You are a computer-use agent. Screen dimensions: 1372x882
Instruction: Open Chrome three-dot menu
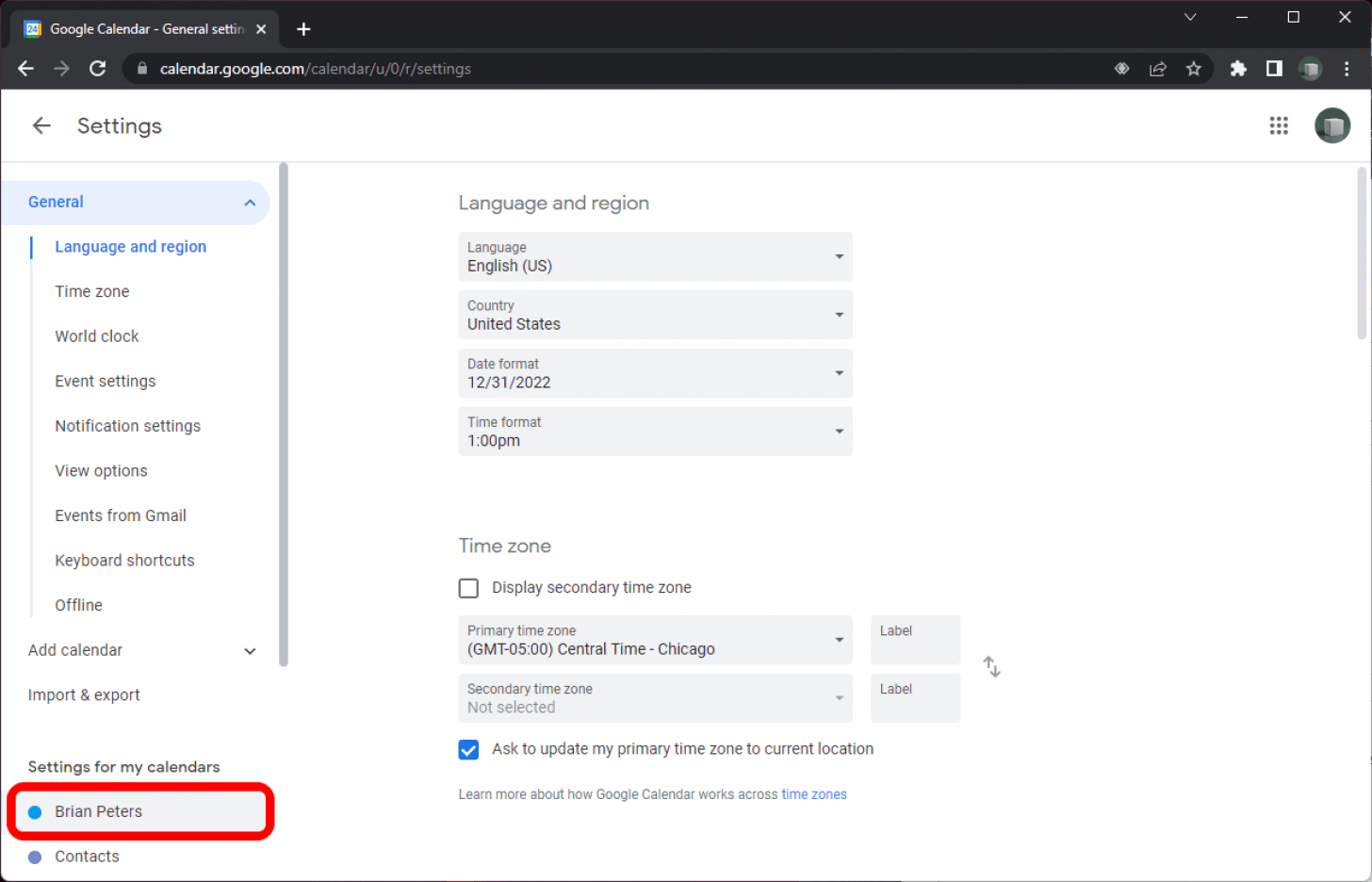[x=1347, y=69]
